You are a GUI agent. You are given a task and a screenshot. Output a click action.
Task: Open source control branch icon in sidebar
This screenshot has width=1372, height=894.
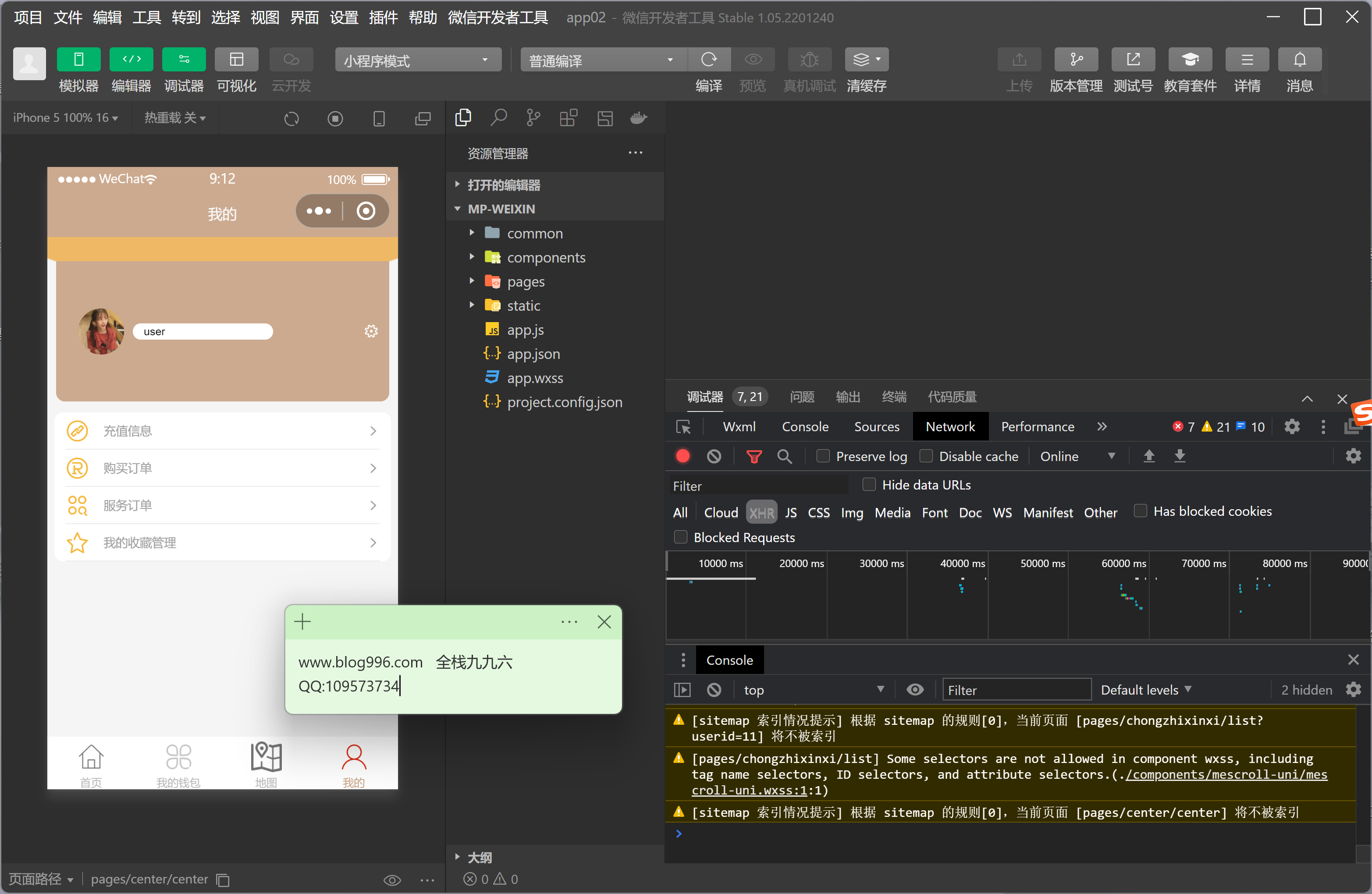(533, 117)
